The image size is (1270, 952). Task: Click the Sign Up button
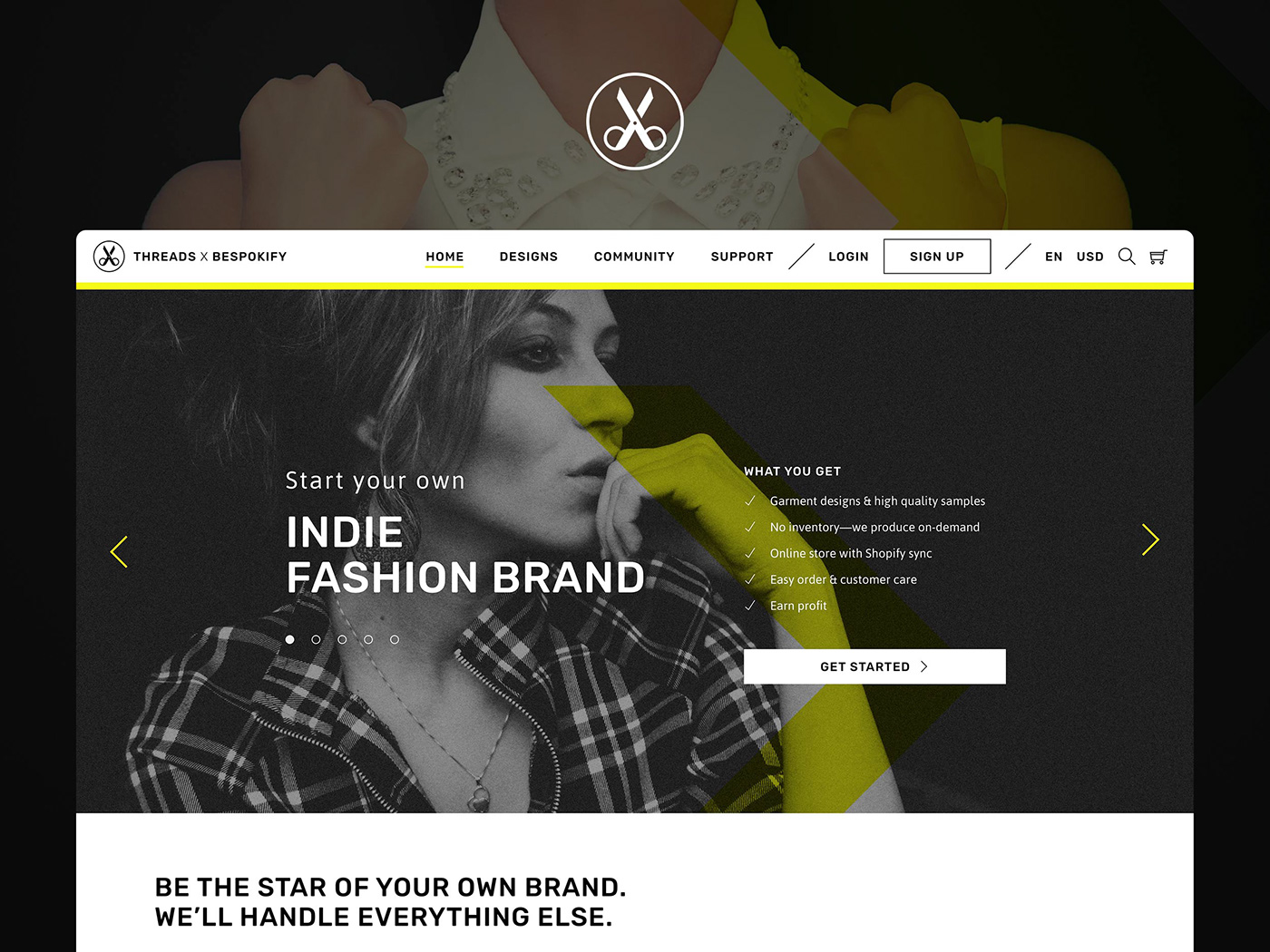coord(937,257)
